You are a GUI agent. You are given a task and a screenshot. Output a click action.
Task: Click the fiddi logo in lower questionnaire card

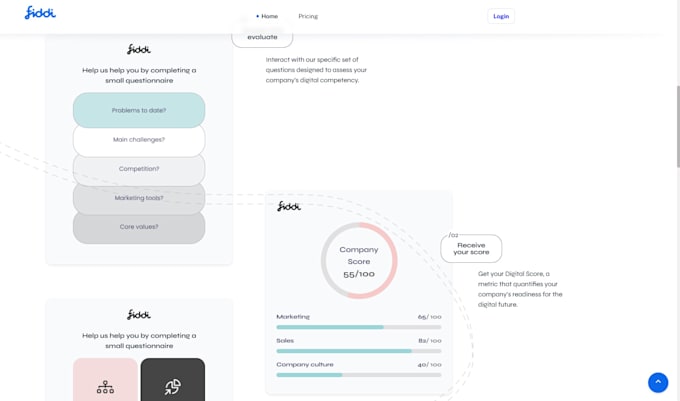tap(139, 315)
